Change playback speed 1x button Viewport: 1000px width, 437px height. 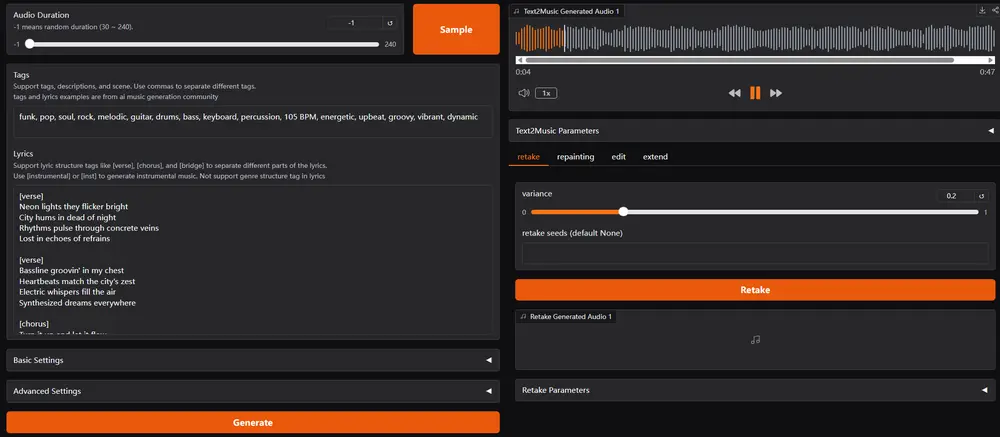(x=546, y=93)
